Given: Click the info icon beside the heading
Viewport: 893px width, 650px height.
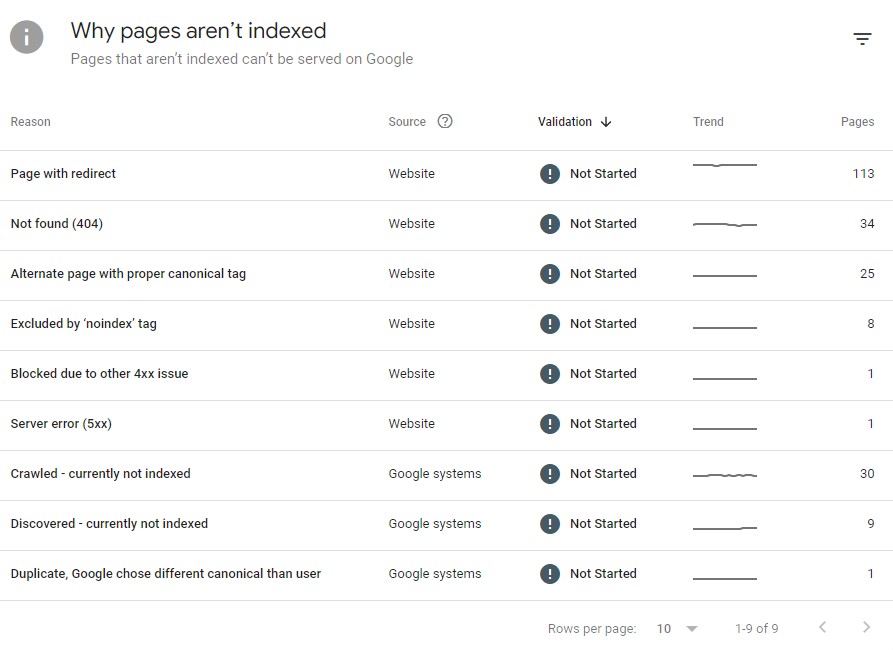Looking at the screenshot, I should click(x=25, y=37).
